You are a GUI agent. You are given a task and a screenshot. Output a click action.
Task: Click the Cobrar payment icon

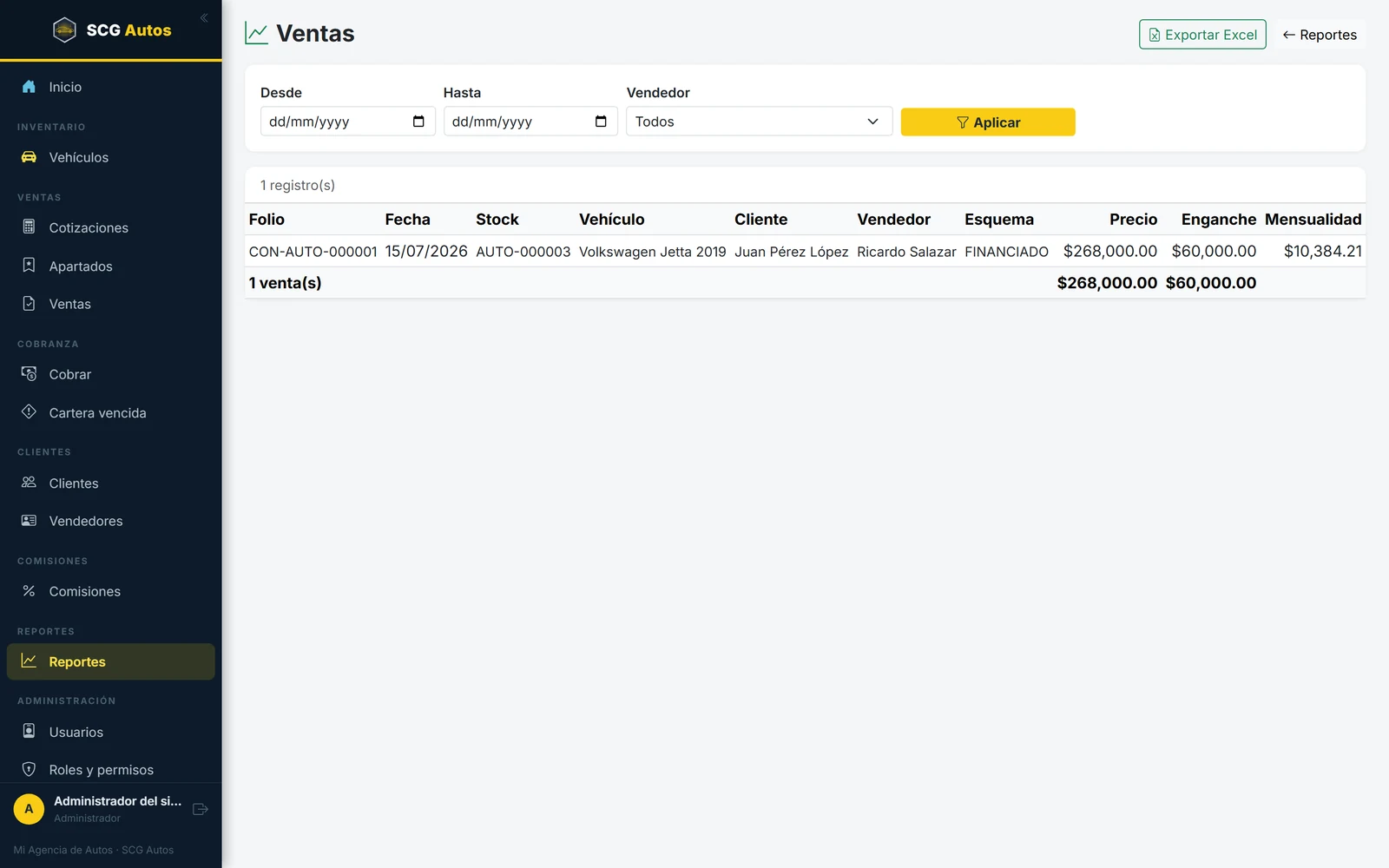pos(29,374)
